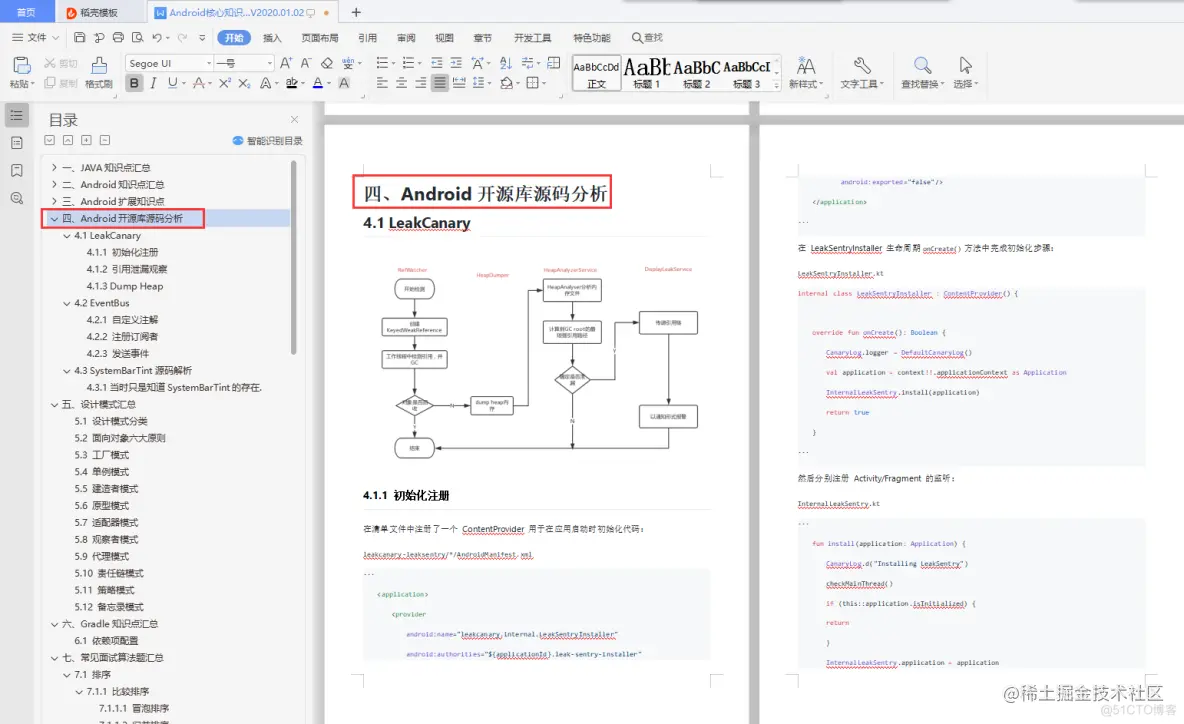Open the search panel in left sidebar
The width and height of the screenshot is (1184, 724).
pyautogui.click(x=15, y=198)
